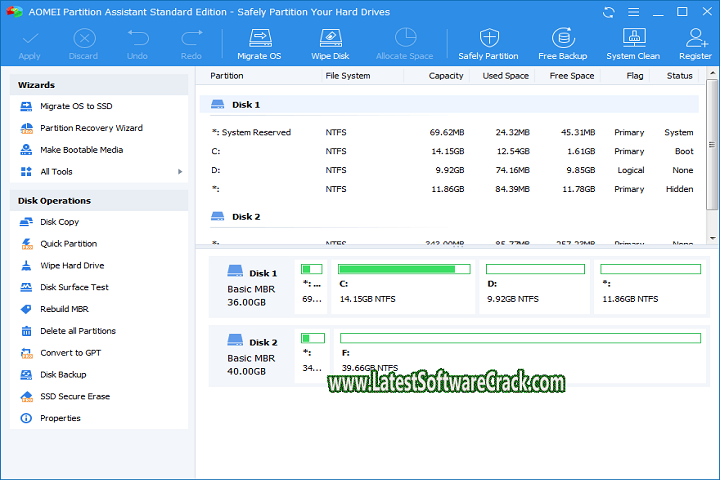Expand the All Tools submenu arrow
The height and width of the screenshot is (480, 720).
pyautogui.click(x=180, y=172)
